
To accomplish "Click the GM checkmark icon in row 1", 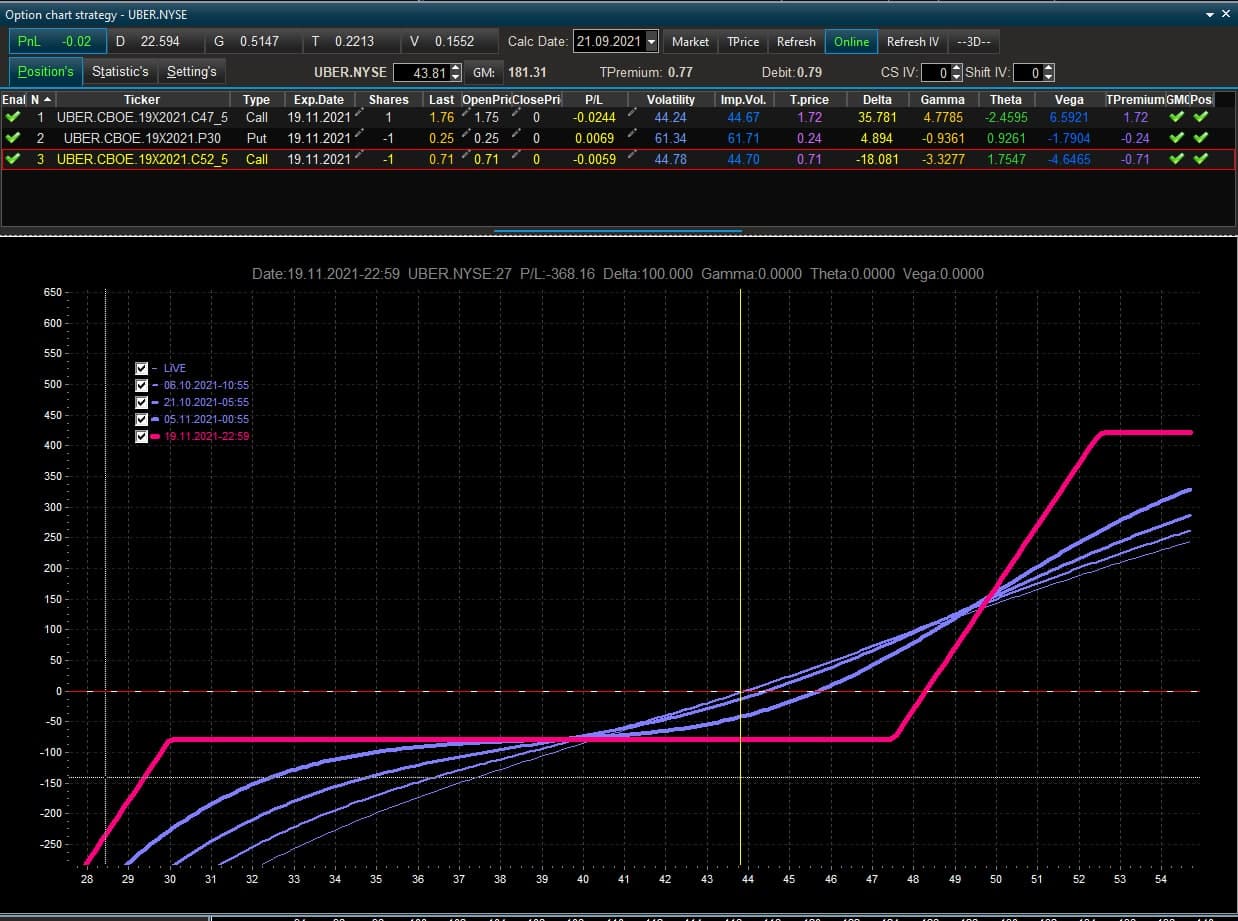I will (x=1177, y=117).
